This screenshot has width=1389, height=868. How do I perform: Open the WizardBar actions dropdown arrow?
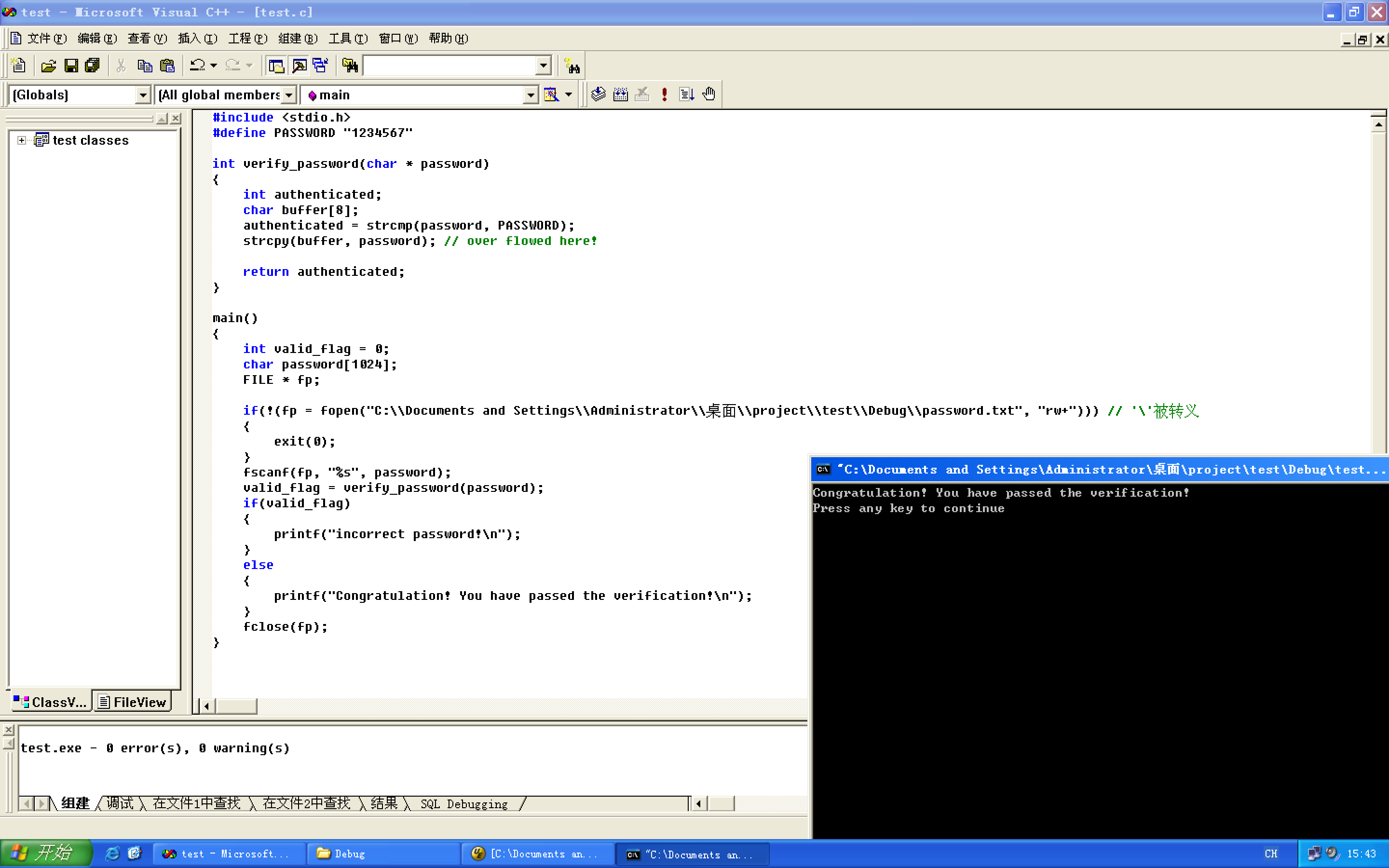click(568, 94)
